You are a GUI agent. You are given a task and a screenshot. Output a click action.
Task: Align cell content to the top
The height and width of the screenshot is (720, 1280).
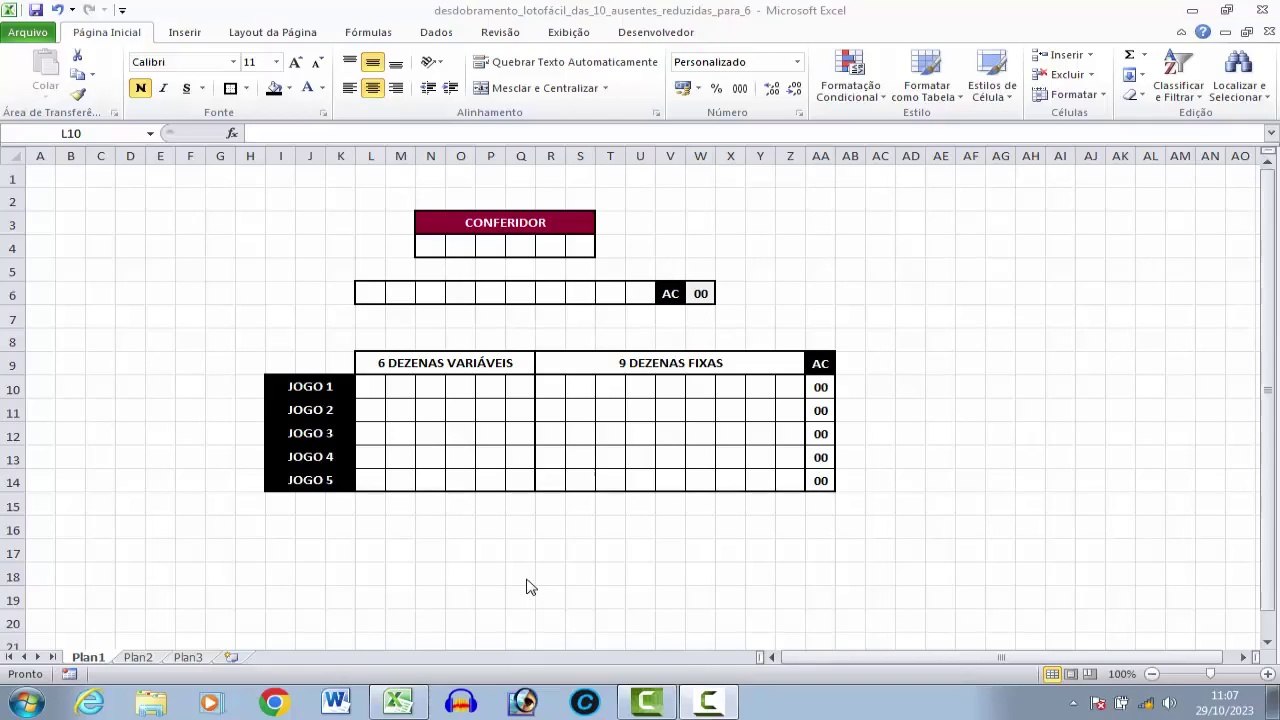pos(349,62)
